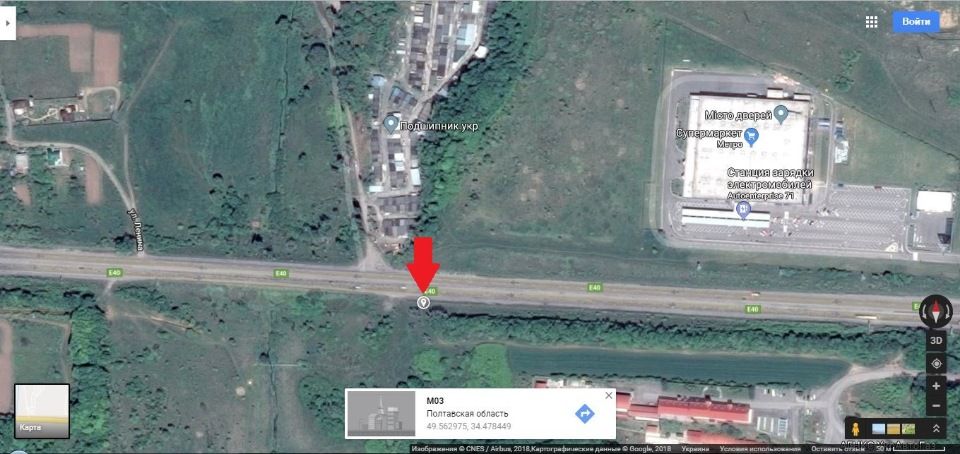Open the Місто дверей place marker
This screenshot has height=454, width=960.
click(781, 113)
